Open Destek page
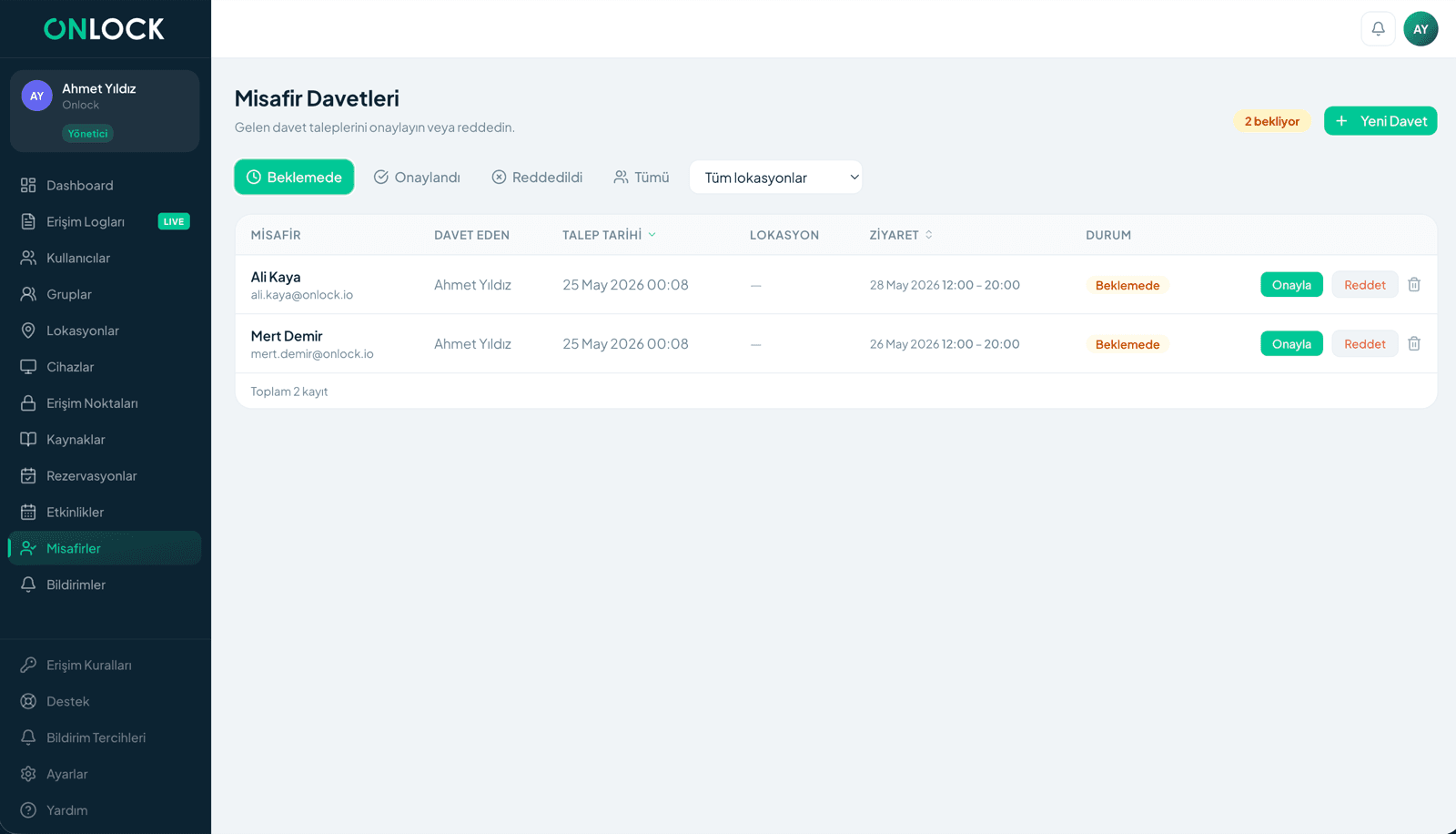Screen dimensions: 1456x834 (x=105, y=702)
